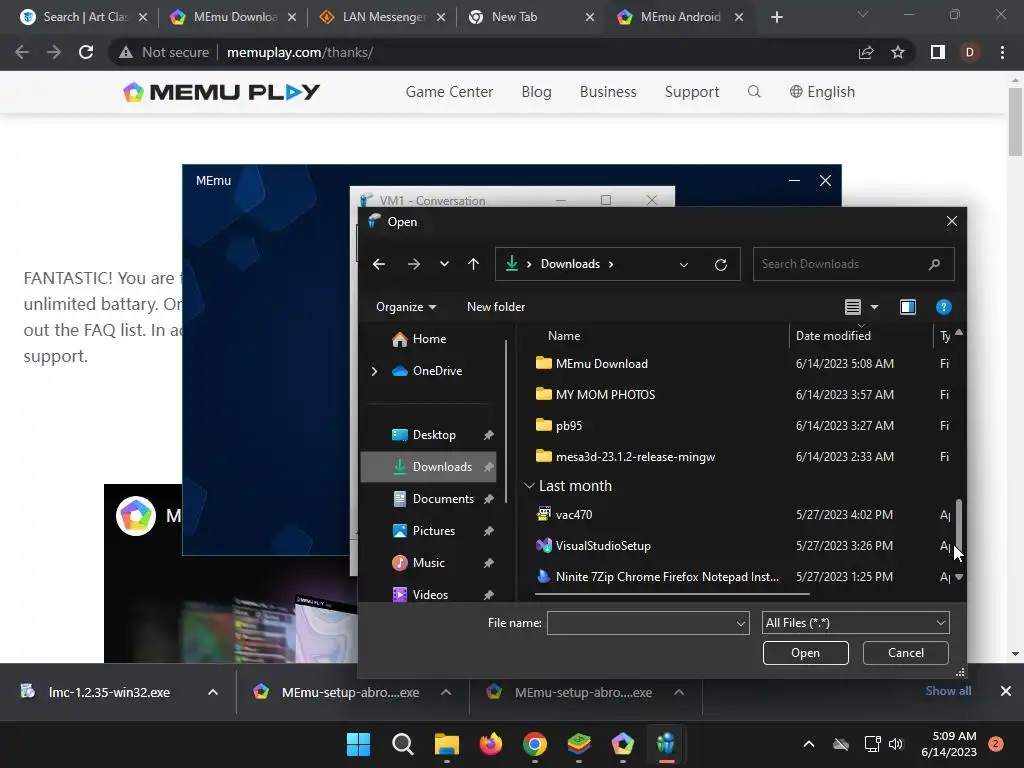Image resolution: width=1024 pixels, height=768 pixels.
Task: Expand the File name dropdown arrow
Action: (x=741, y=623)
